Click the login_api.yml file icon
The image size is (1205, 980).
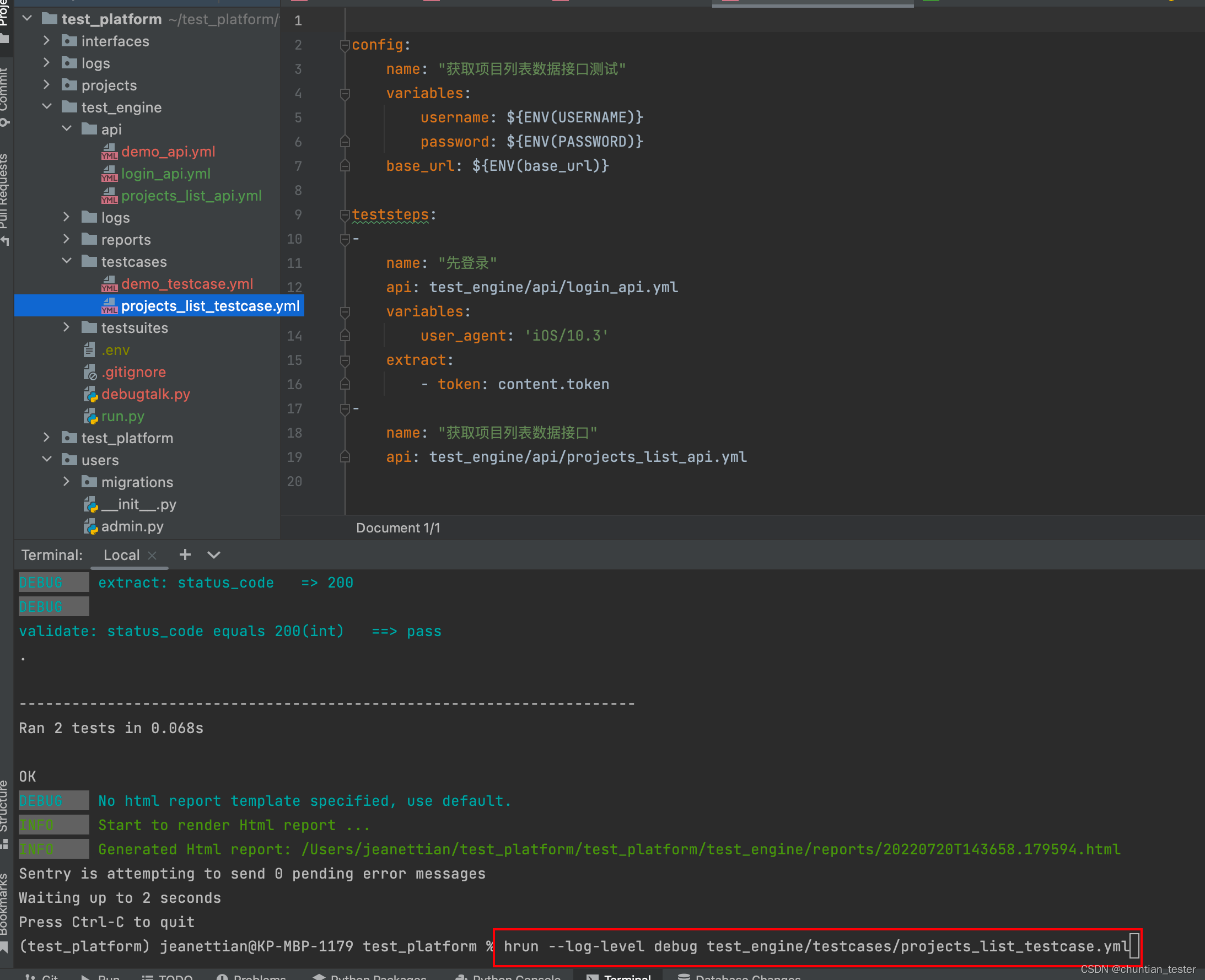109,174
